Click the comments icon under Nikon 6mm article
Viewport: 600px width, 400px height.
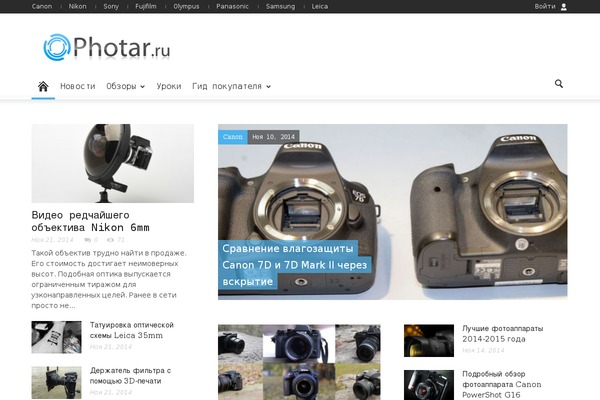(x=88, y=240)
